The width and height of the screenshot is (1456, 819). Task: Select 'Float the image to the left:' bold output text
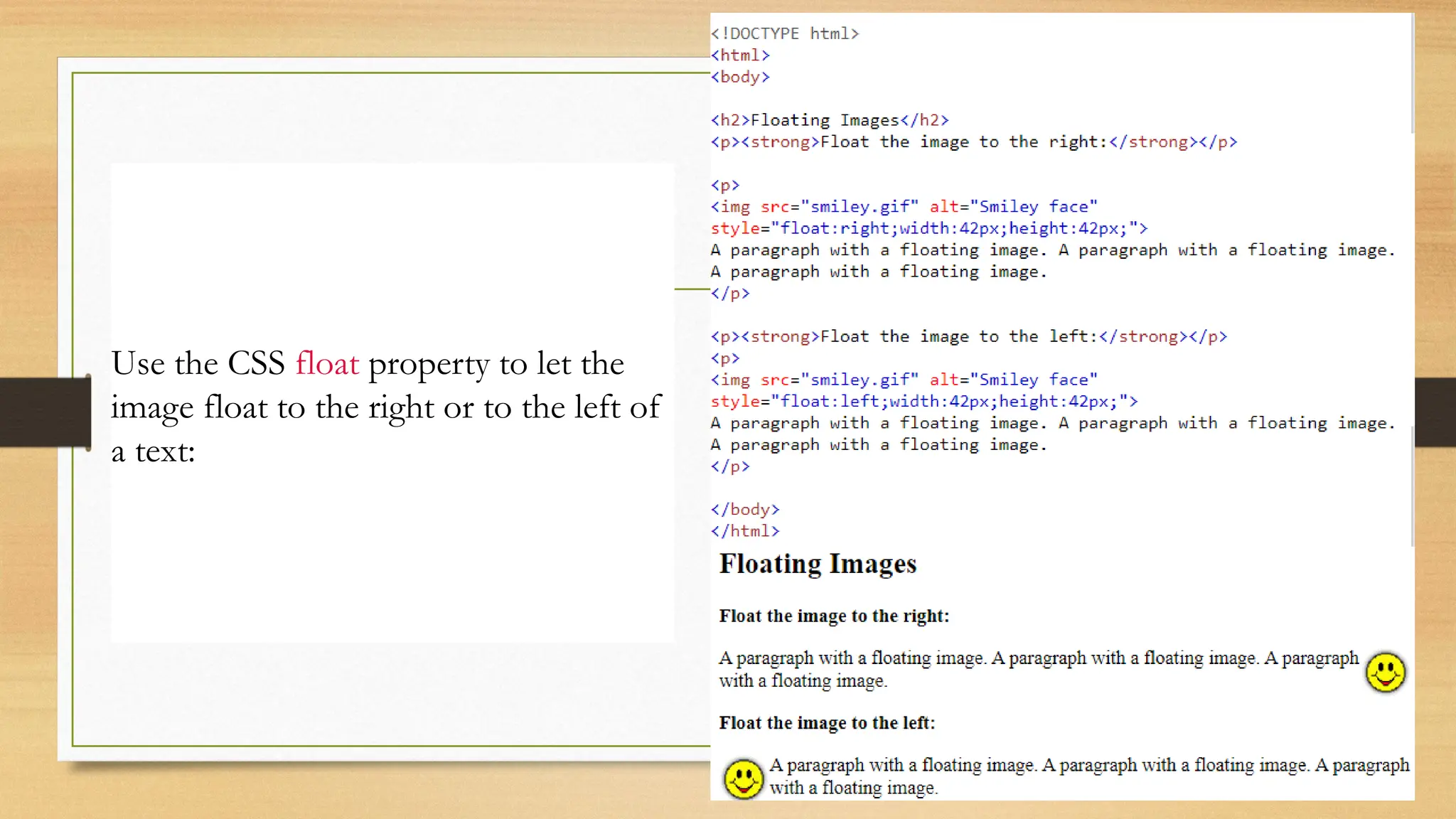[x=827, y=723]
